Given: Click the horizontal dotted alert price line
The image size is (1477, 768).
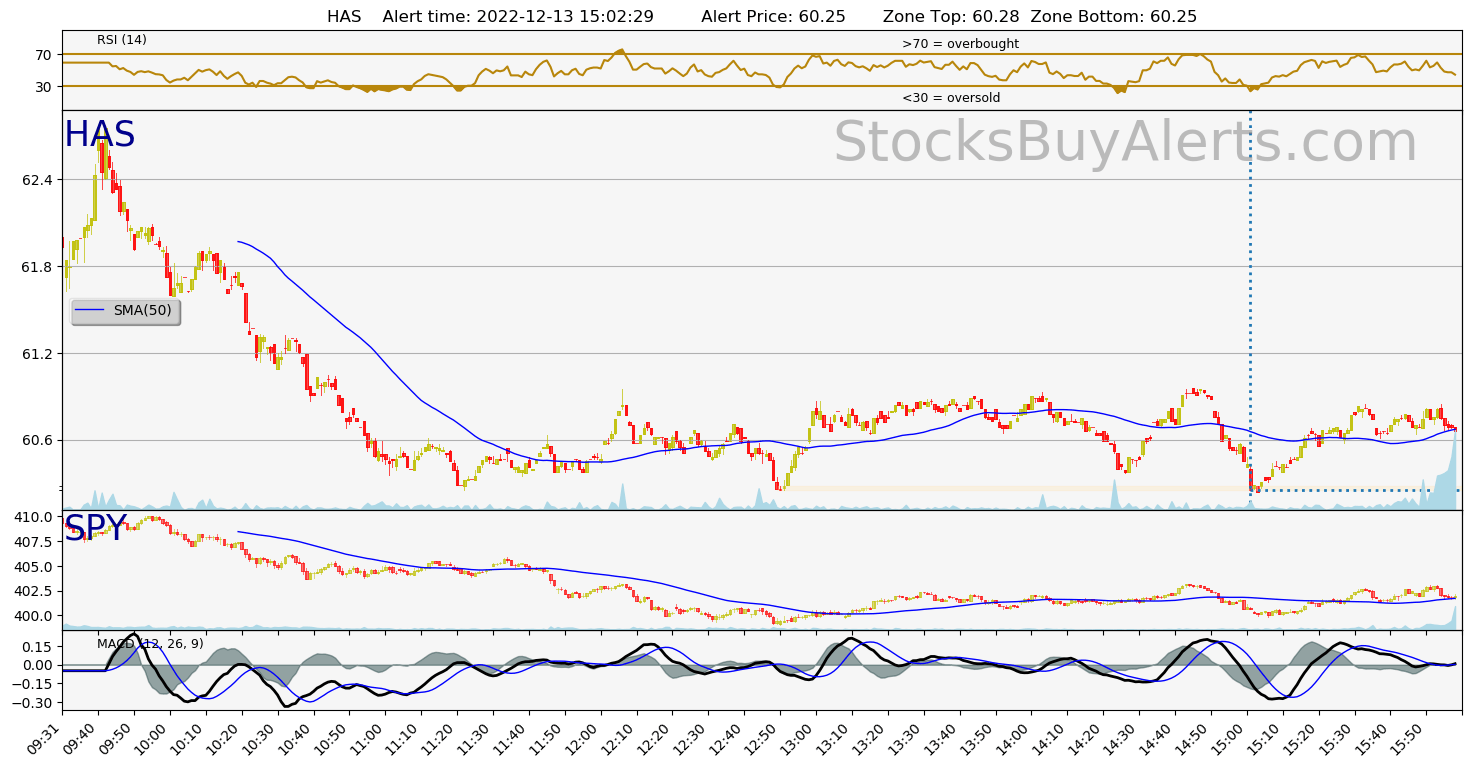Looking at the screenshot, I should (1354, 490).
